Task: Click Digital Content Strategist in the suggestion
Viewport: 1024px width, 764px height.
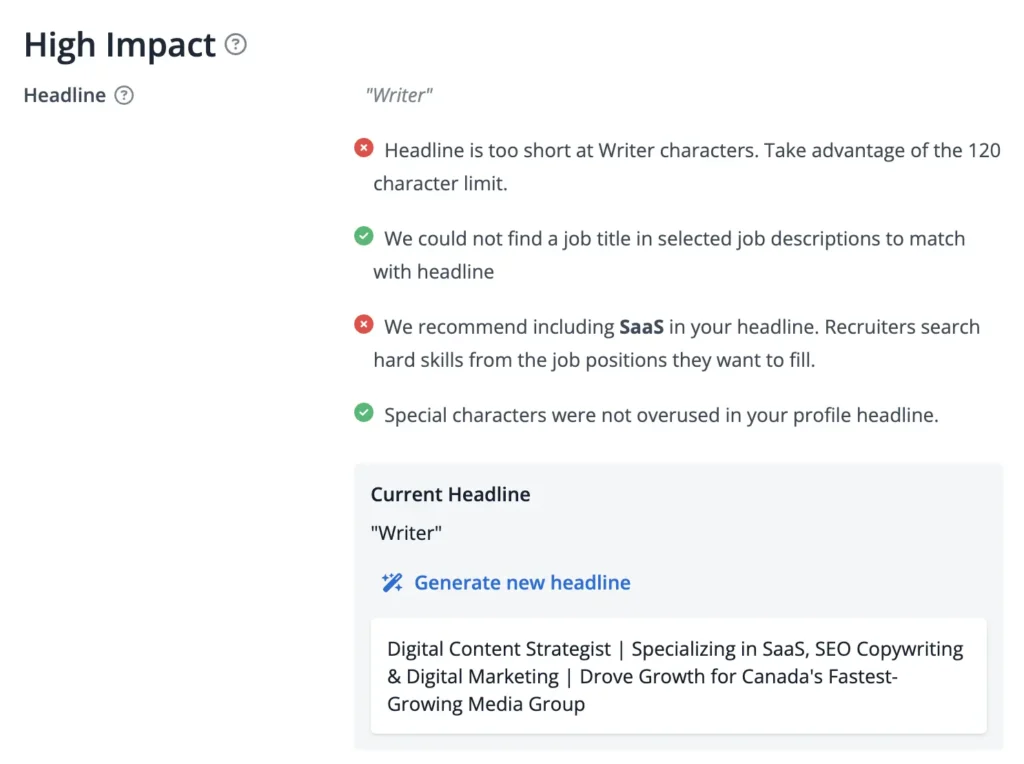Action: (x=499, y=649)
